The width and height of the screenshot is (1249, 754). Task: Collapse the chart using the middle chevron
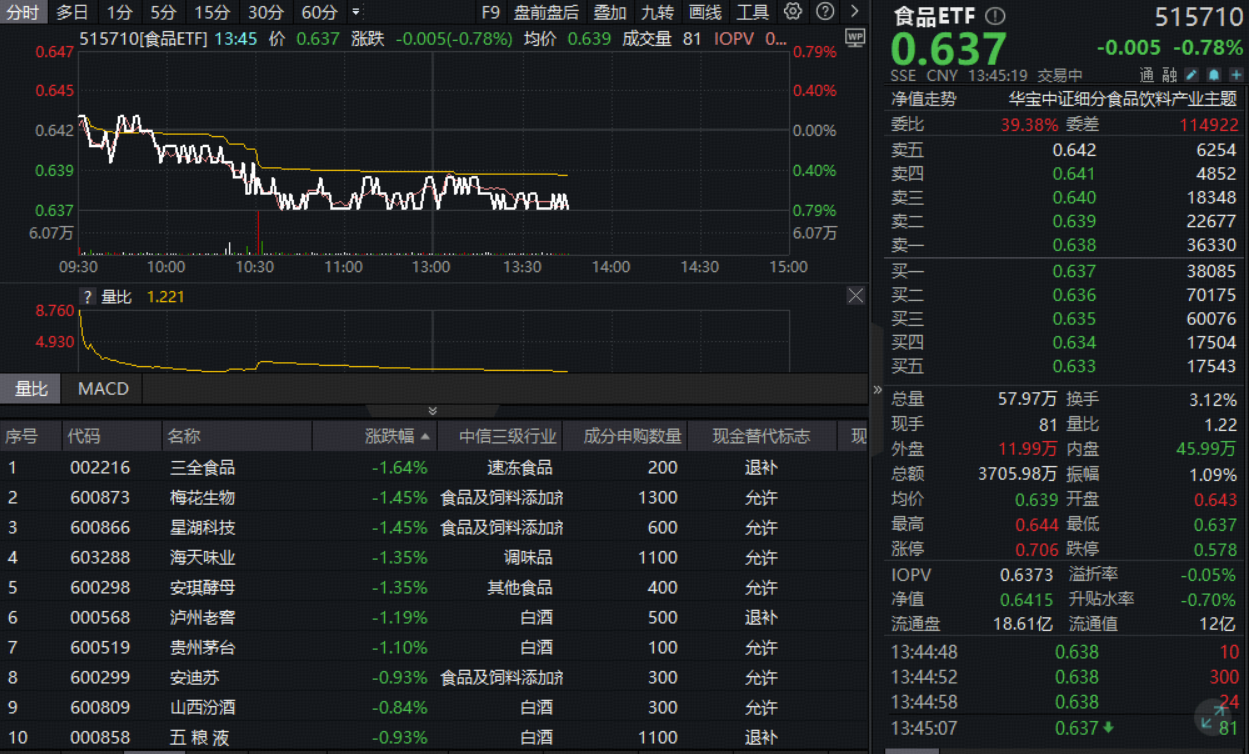tap(432, 410)
